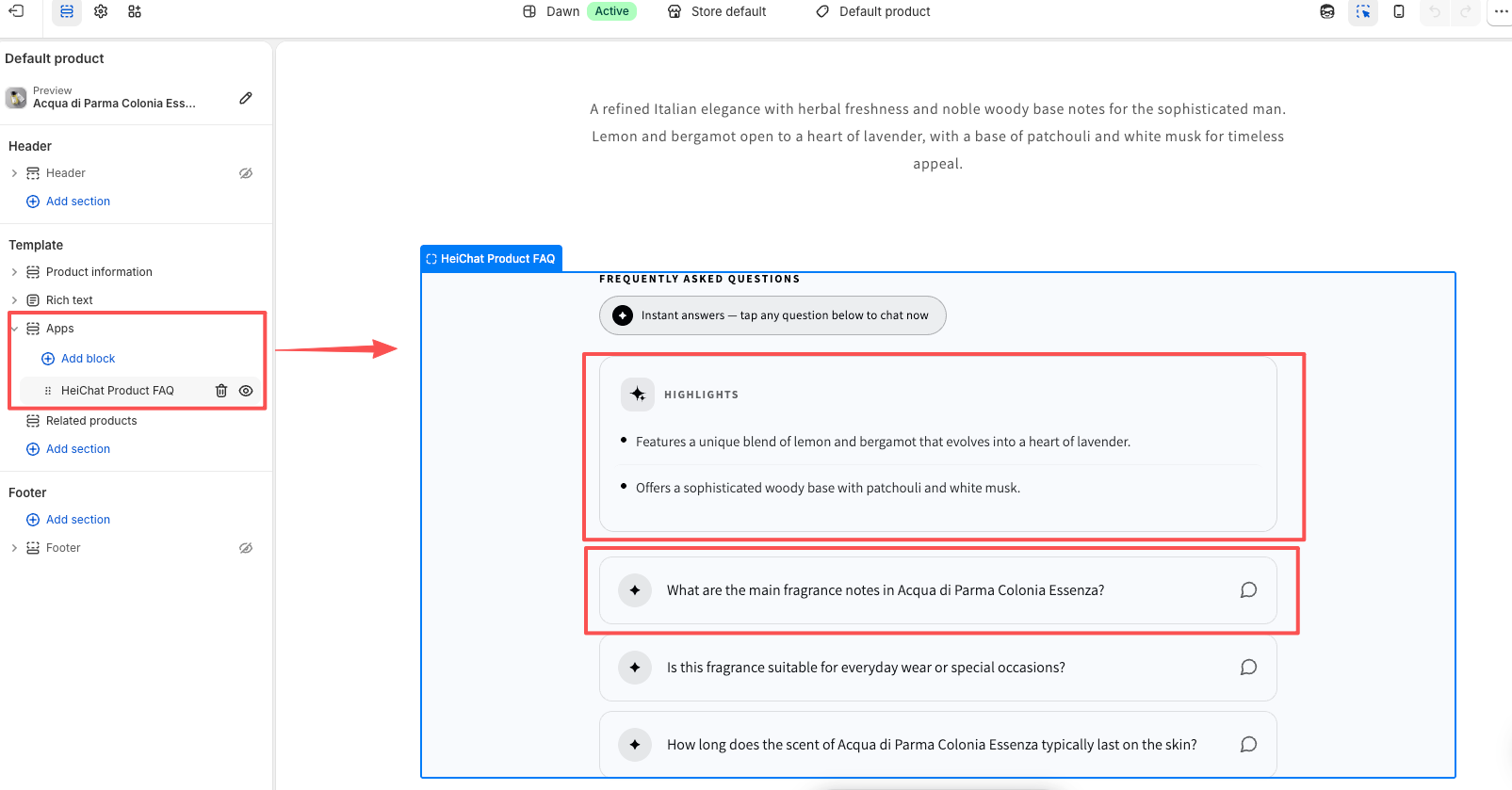The height and width of the screenshot is (790, 1512).
Task: Open the Sections panel icon
Action: coord(67,11)
